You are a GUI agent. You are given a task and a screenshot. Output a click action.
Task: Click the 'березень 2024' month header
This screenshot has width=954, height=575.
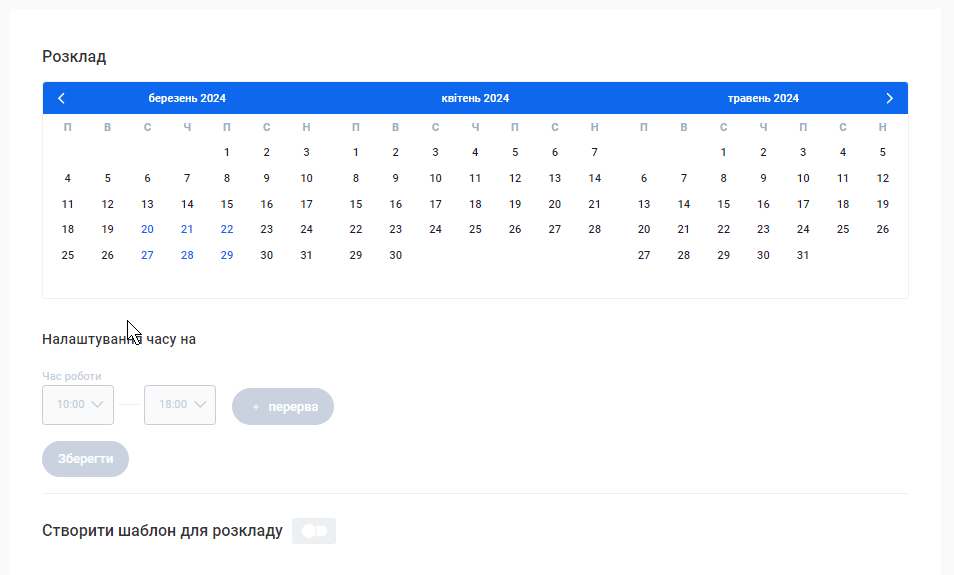(187, 98)
